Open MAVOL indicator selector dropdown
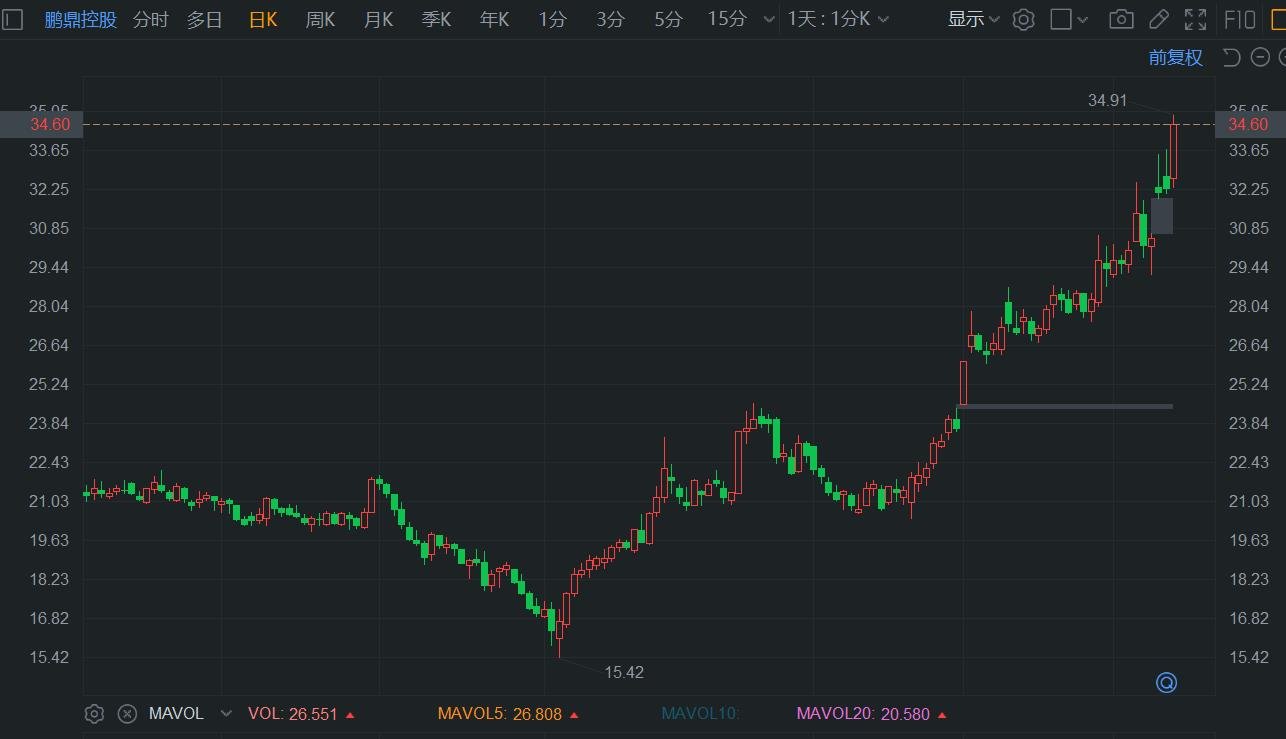 [226, 714]
